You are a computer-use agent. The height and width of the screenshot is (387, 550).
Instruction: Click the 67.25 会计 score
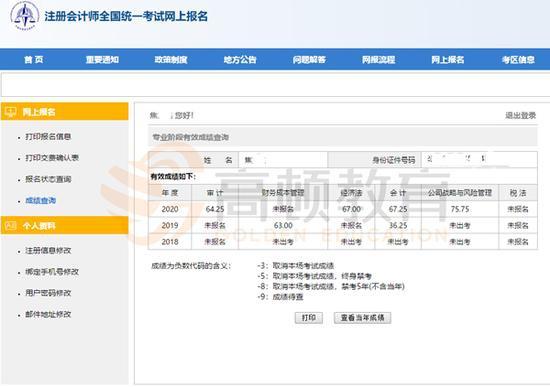pos(398,209)
